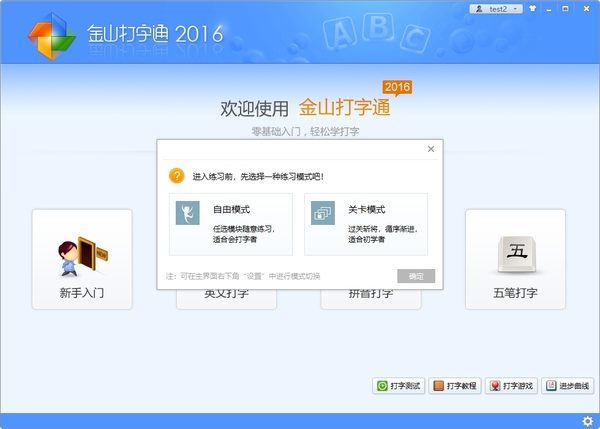This screenshot has width=600, height=429.
Task: View 进步曲线 progress curve
Action: pos(567,386)
